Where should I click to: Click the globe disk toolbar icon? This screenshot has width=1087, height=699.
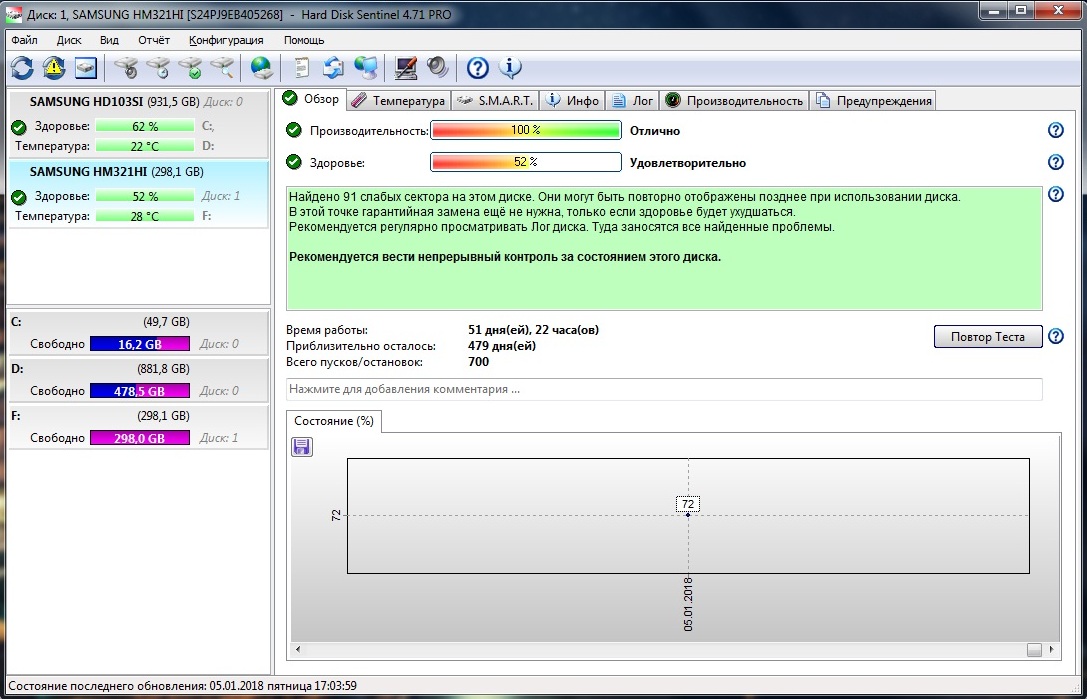click(262, 68)
